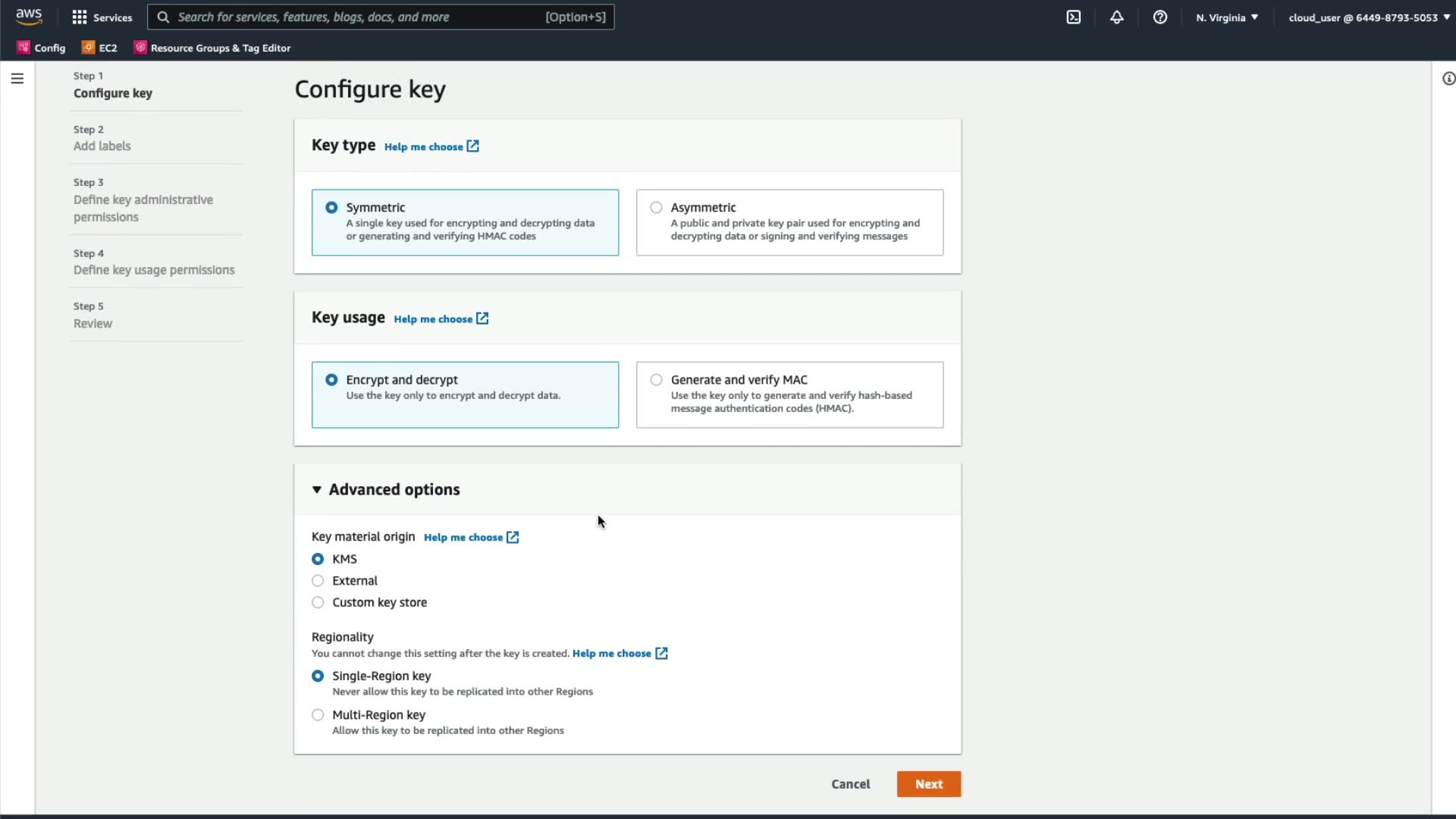Click Next to continue
This screenshot has width=1456, height=819.
(928, 784)
